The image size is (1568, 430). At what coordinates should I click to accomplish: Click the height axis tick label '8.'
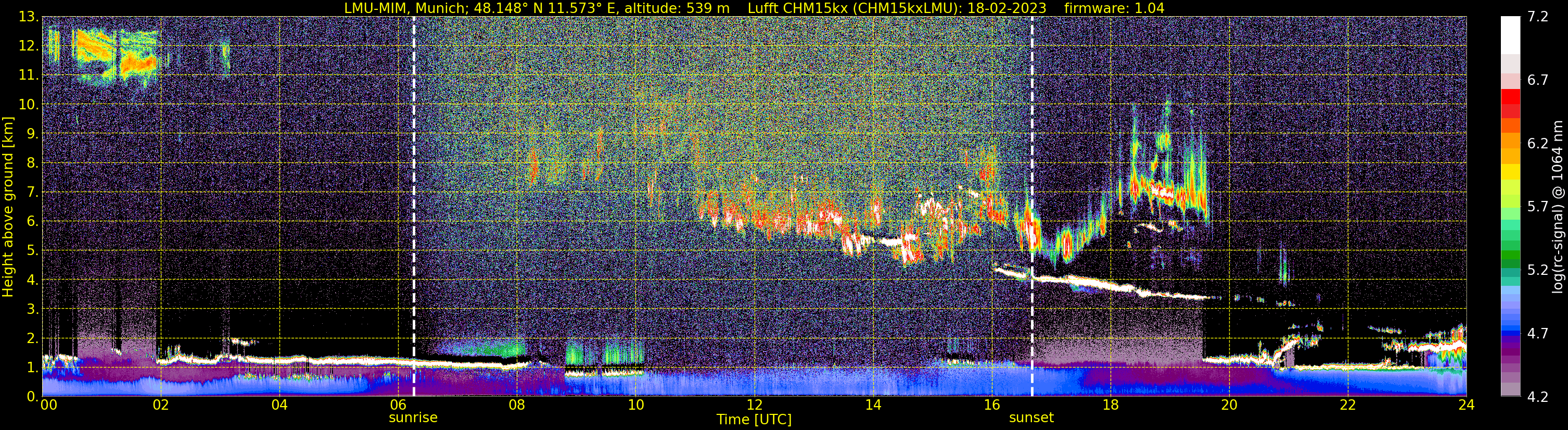pos(33,163)
